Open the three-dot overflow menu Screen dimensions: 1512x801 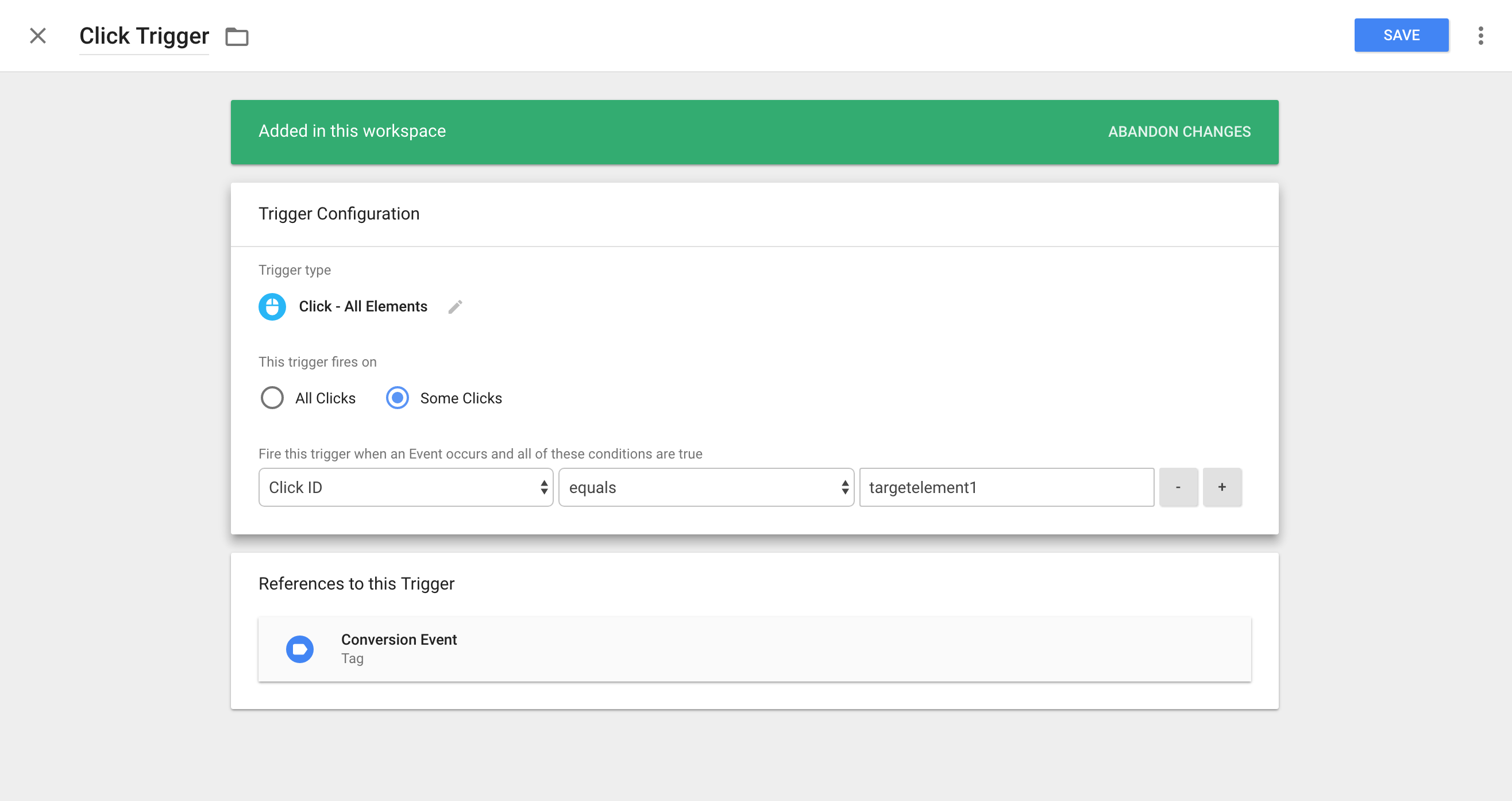pos(1480,36)
